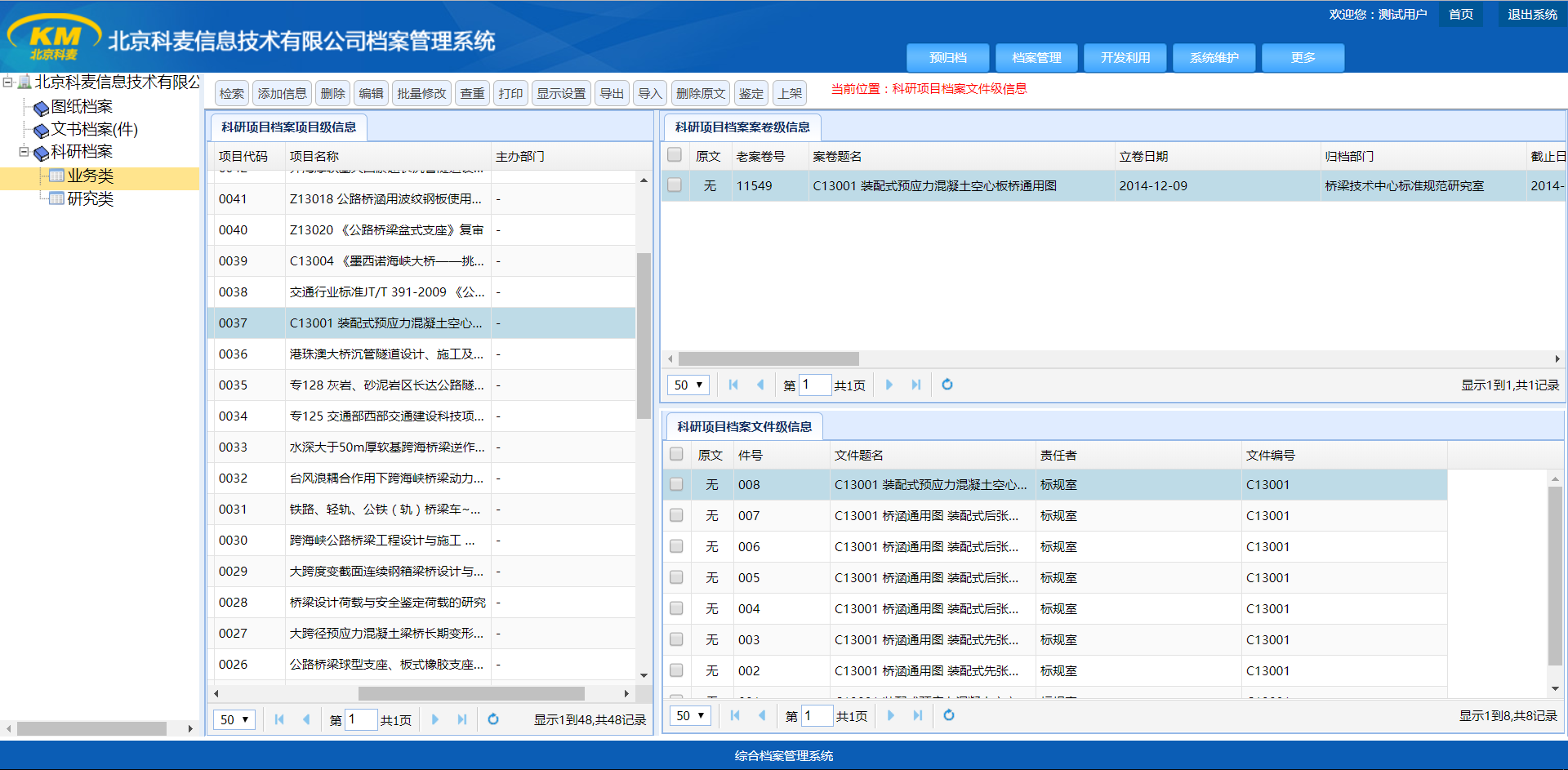Check file row 件号 008

(676, 483)
